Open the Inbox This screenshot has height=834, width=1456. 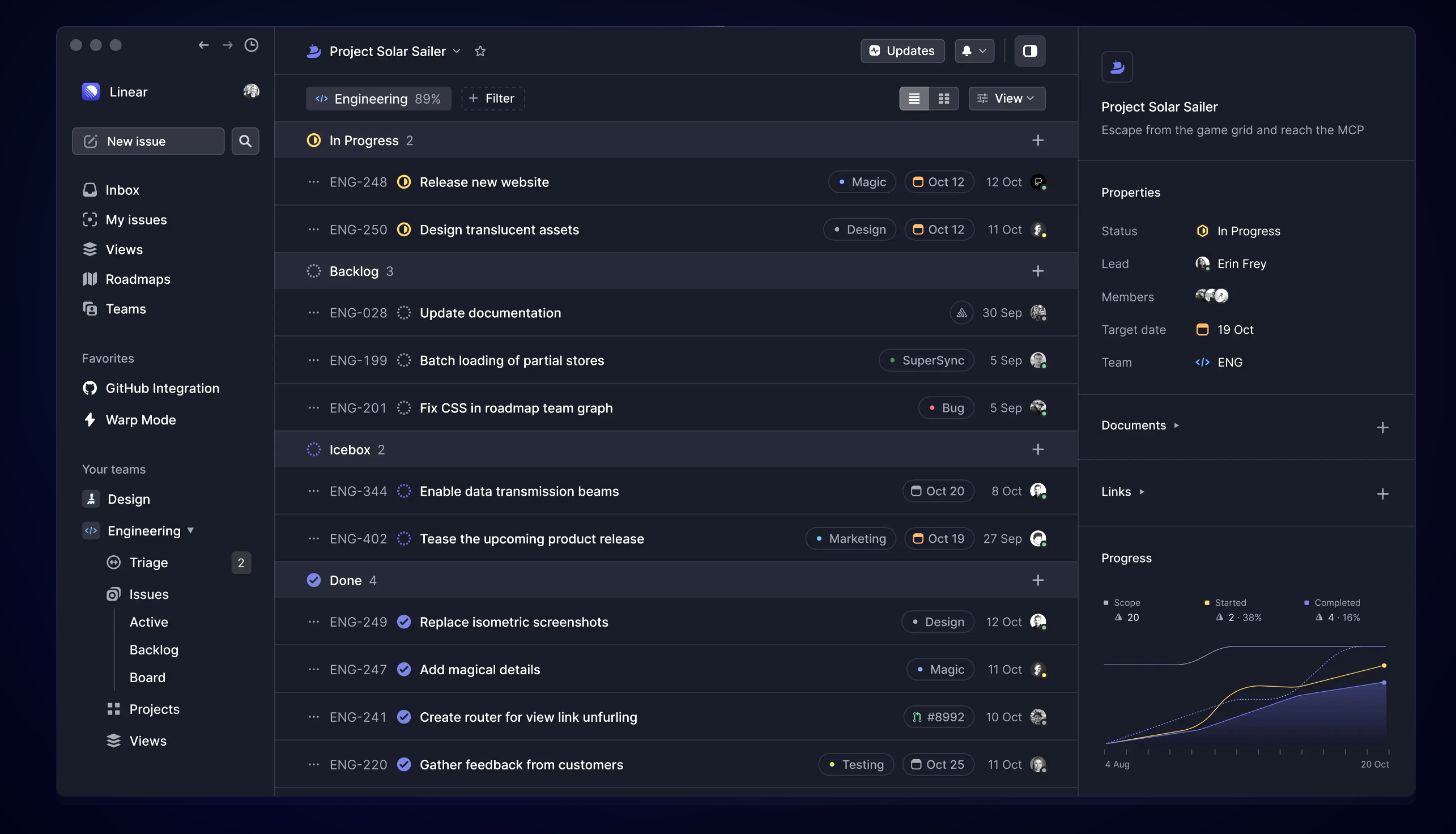pos(122,190)
